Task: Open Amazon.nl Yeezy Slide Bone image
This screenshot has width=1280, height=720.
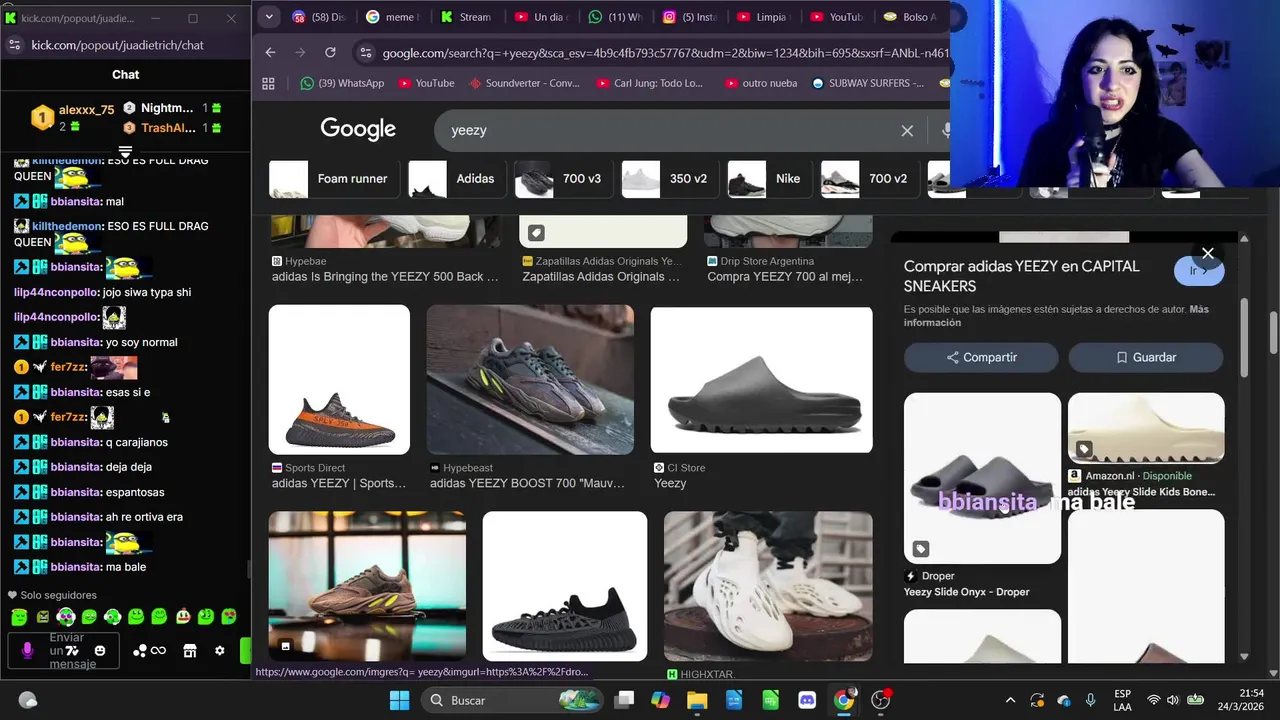Action: click(1146, 428)
